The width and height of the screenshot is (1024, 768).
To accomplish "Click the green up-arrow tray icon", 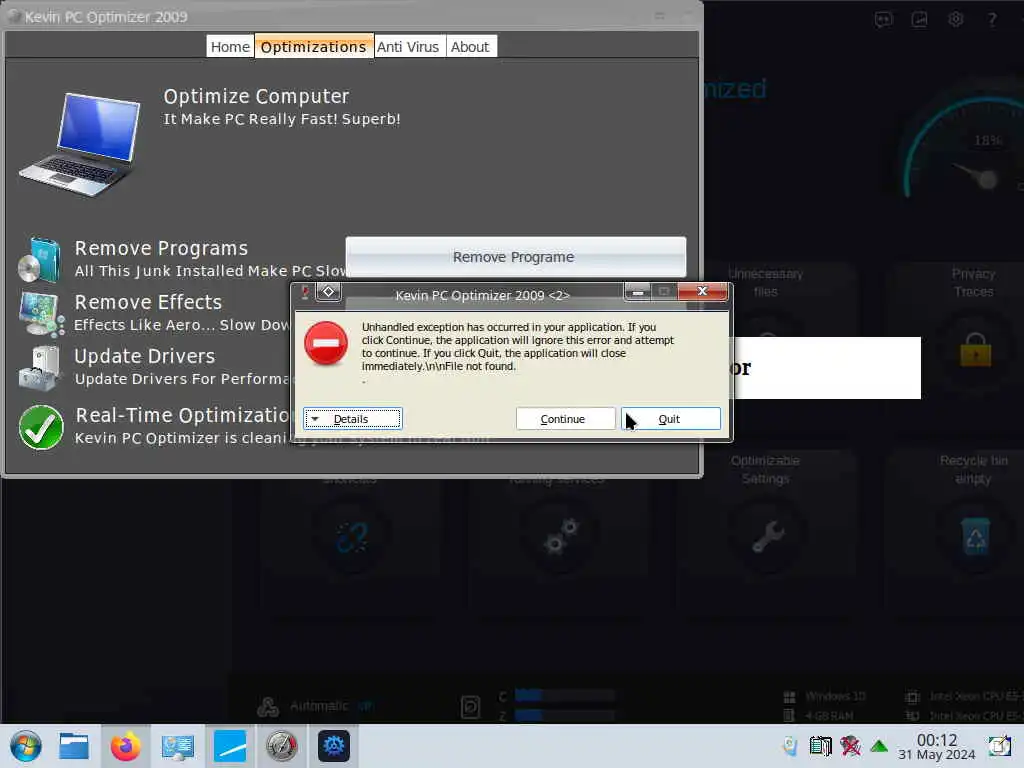I will point(879,746).
